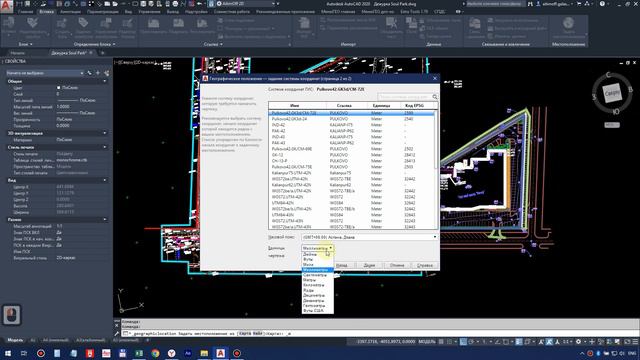Add new drawing tab with plus icon
Image resolution: width=640 pixels, height=360 pixels.
click(x=102, y=53)
